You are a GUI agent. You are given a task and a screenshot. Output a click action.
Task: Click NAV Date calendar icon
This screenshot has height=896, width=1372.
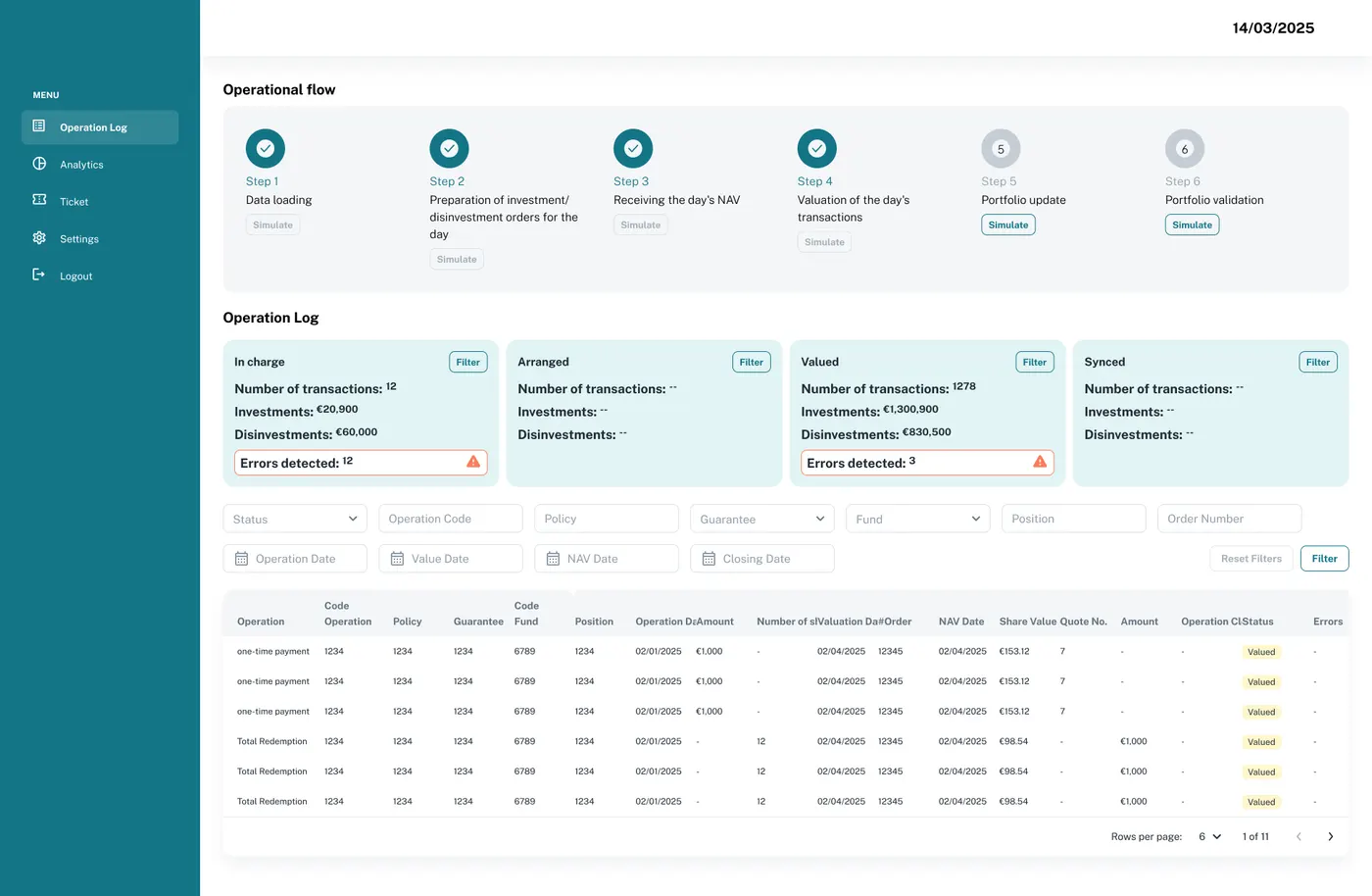pos(553,559)
